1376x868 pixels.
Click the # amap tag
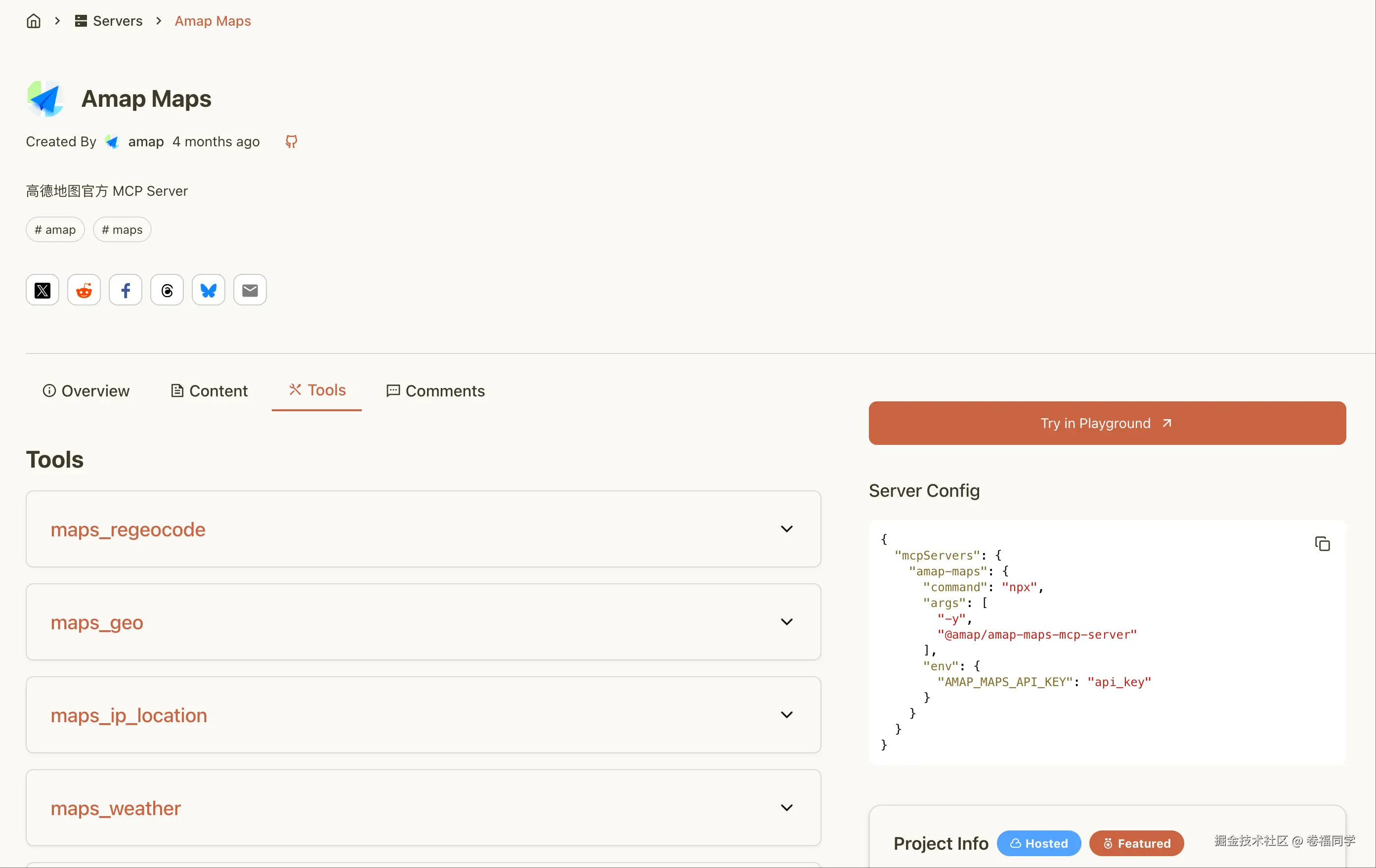click(x=55, y=230)
